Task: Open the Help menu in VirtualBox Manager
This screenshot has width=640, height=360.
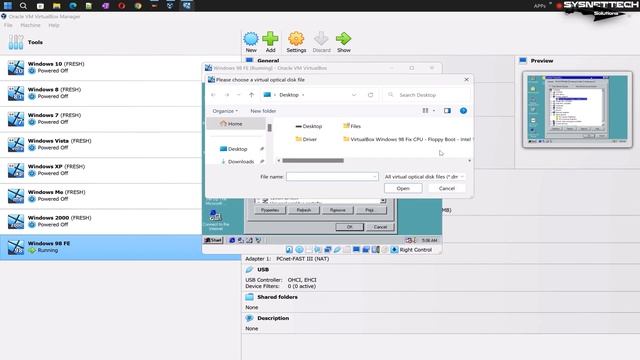Action: click(54, 25)
